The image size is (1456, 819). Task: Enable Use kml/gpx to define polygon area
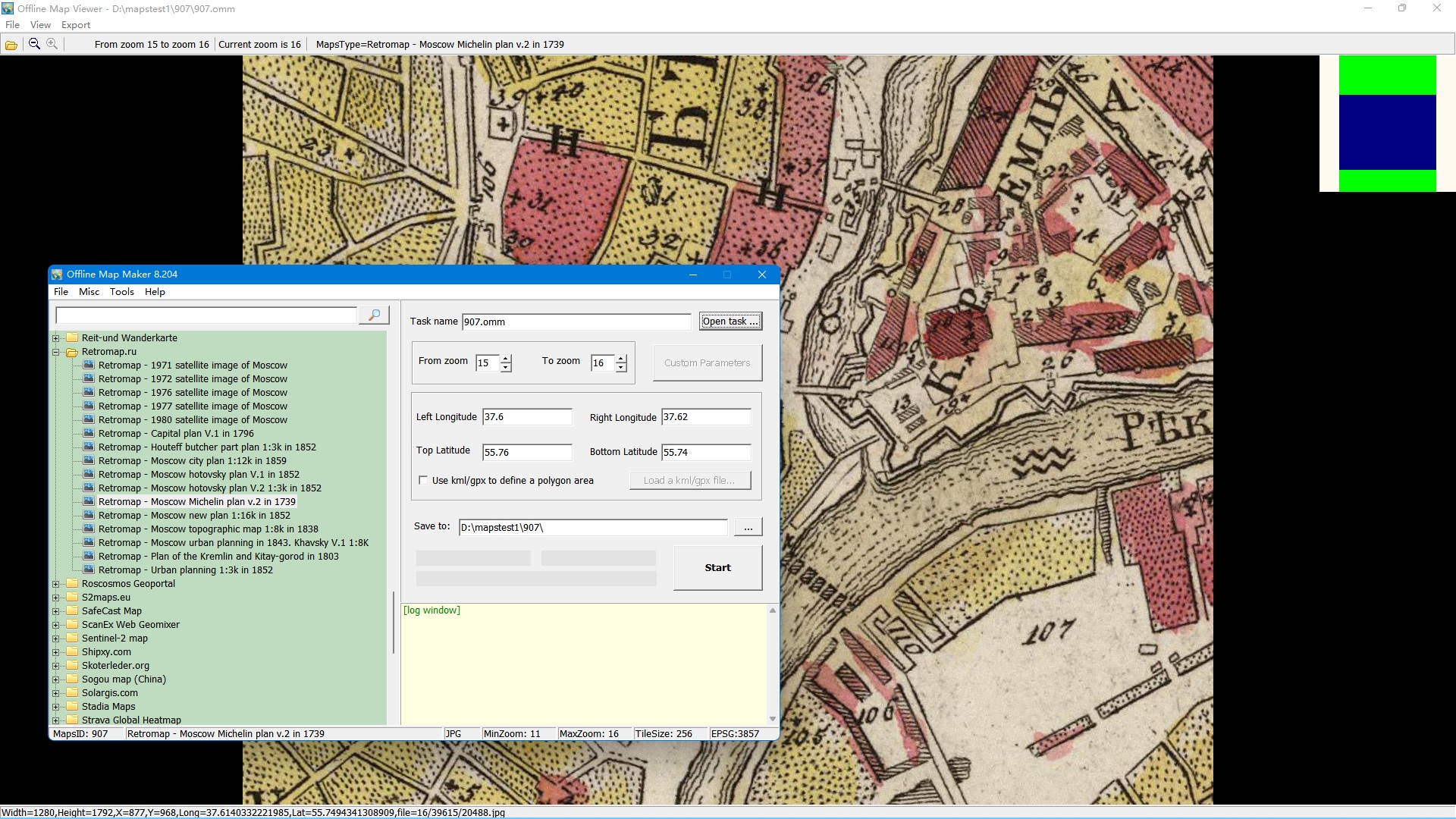(x=423, y=480)
